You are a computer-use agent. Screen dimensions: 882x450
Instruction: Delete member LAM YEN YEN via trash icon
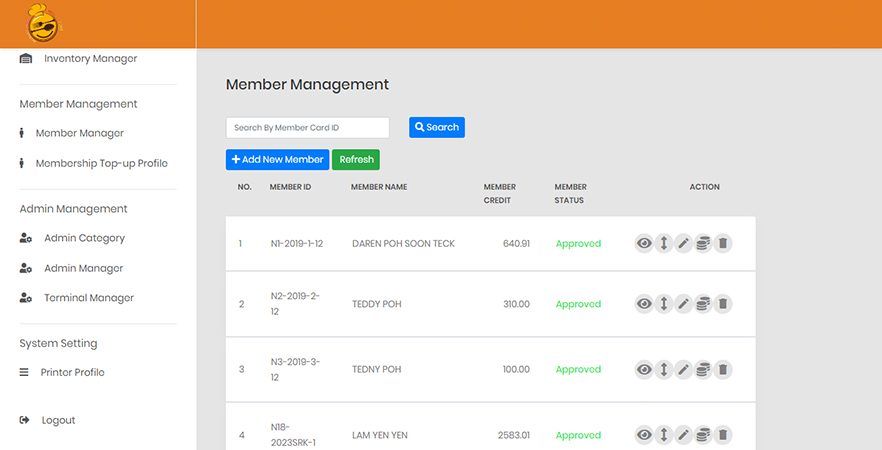click(723, 435)
